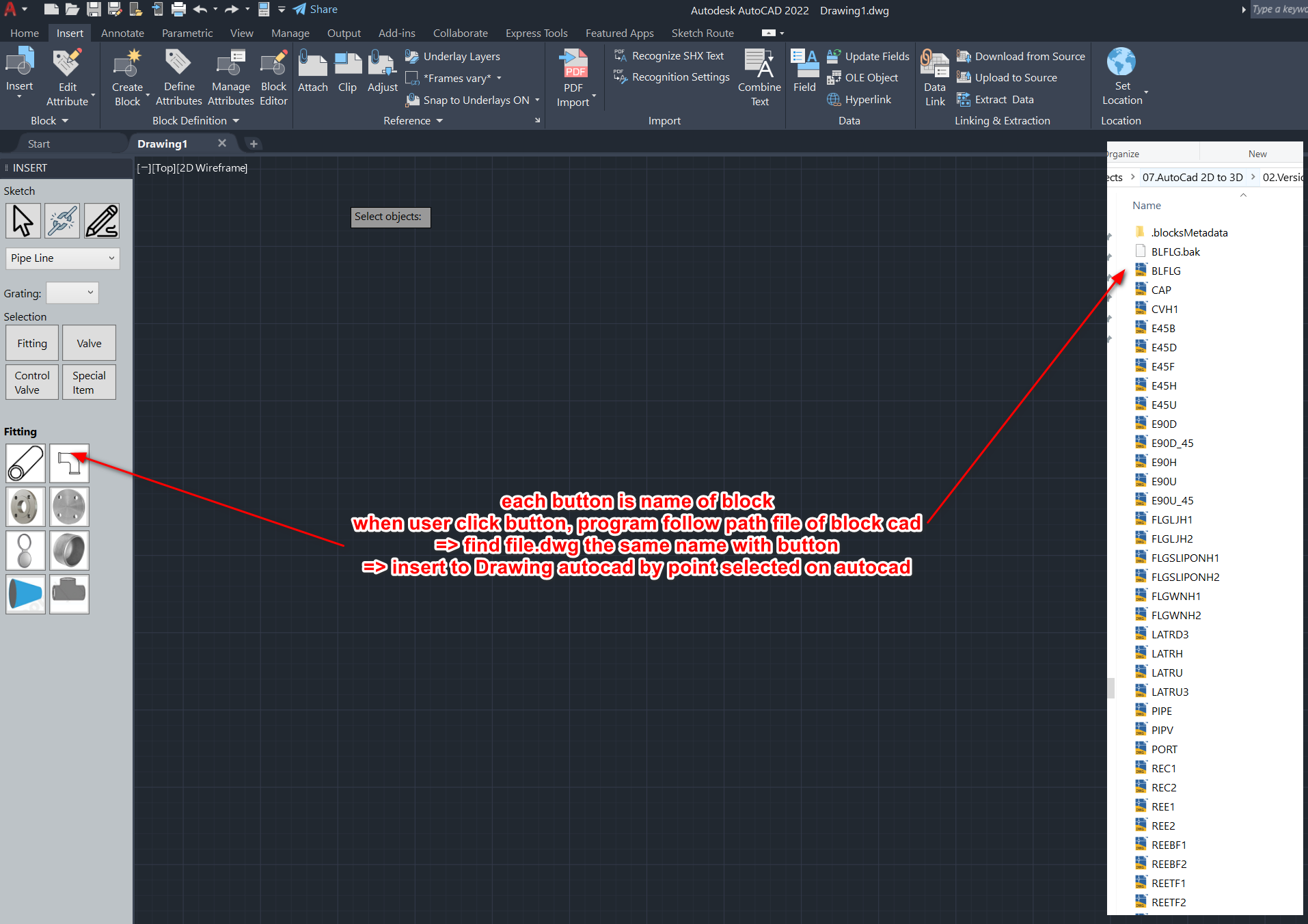Open the Data Link tool
Image resolution: width=1308 pixels, height=924 pixels.
[934, 77]
